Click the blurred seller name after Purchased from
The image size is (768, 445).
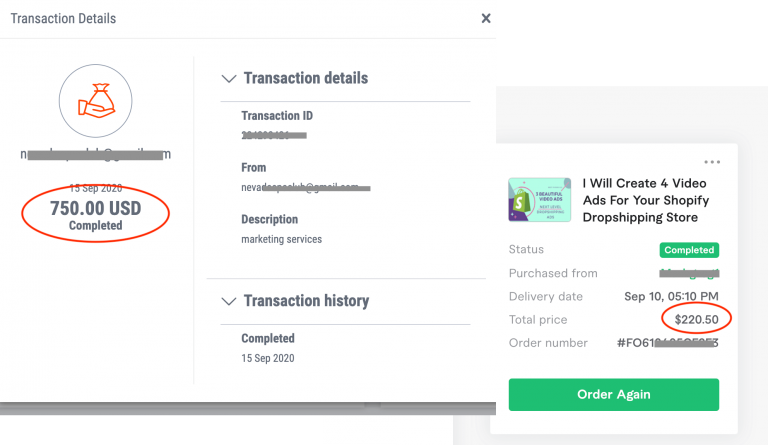point(688,273)
